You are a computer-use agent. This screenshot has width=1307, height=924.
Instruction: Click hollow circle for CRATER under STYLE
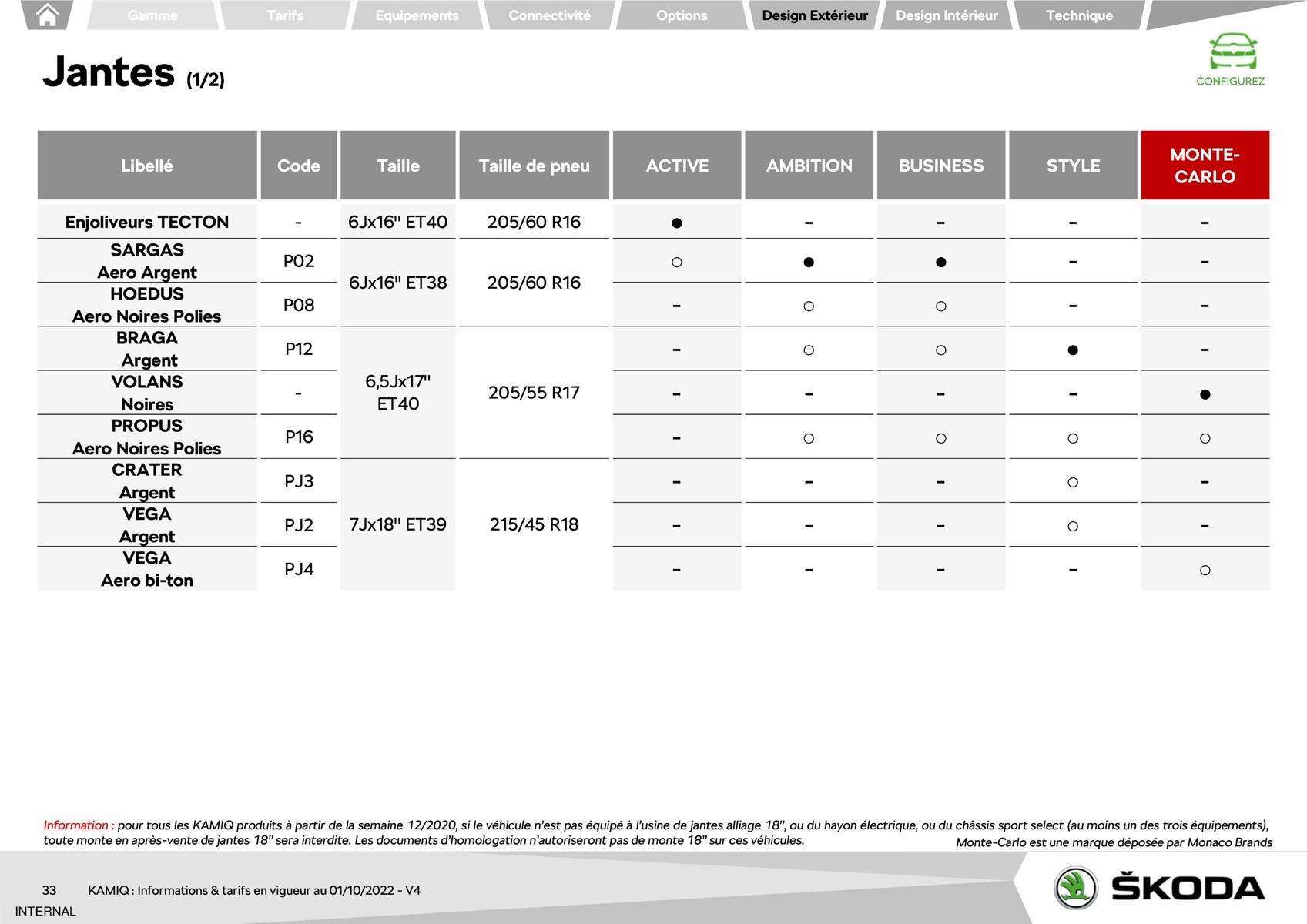pos(1073,483)
